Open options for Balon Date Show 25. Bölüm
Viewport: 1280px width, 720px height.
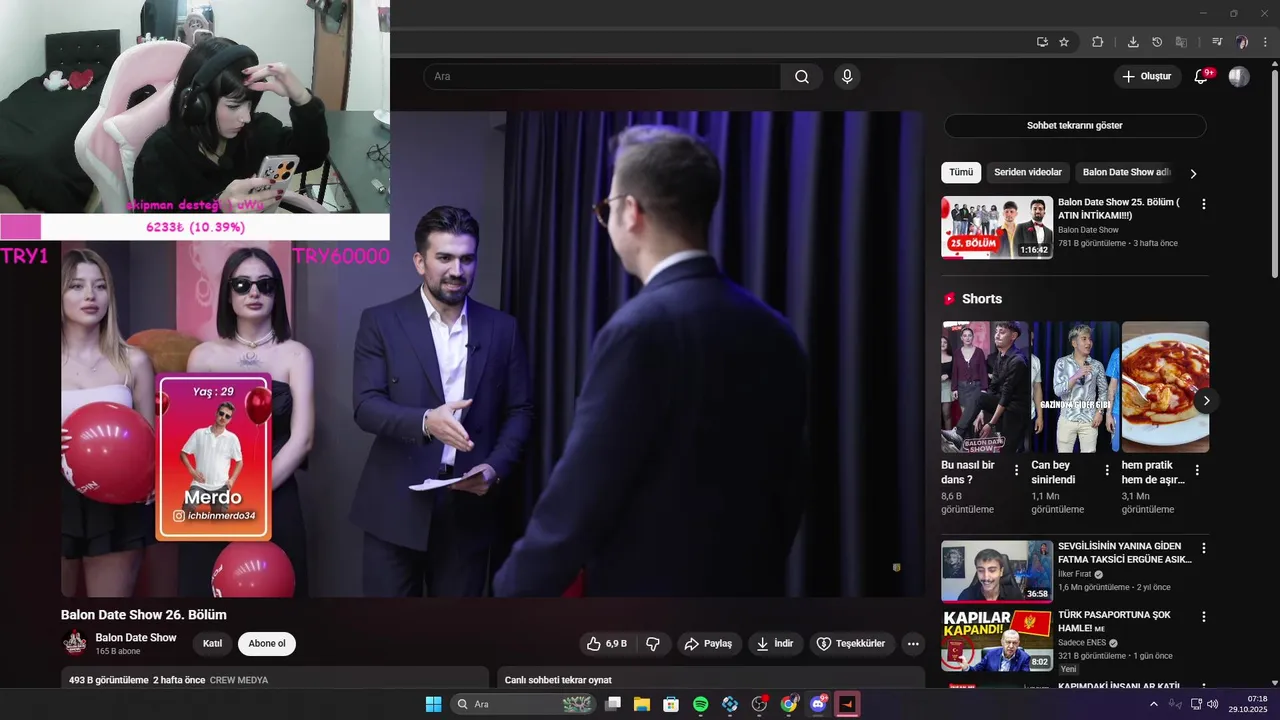[1204, 204]
